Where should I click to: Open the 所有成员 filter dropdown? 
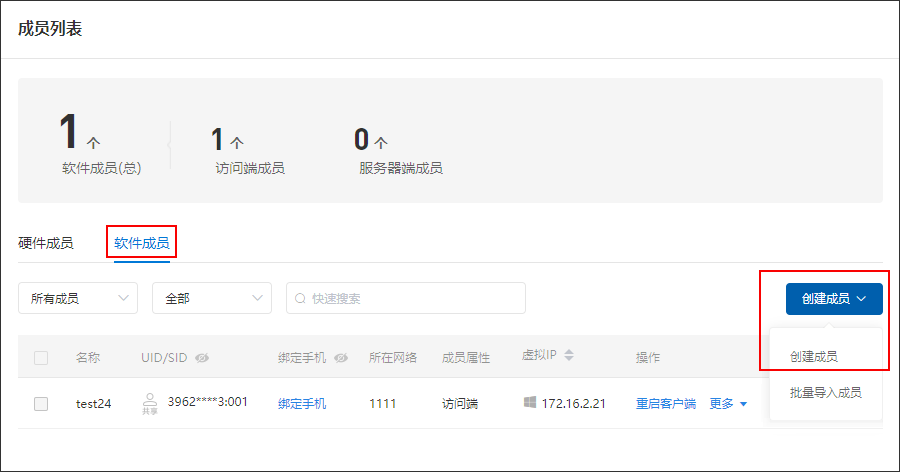[78, 298]
